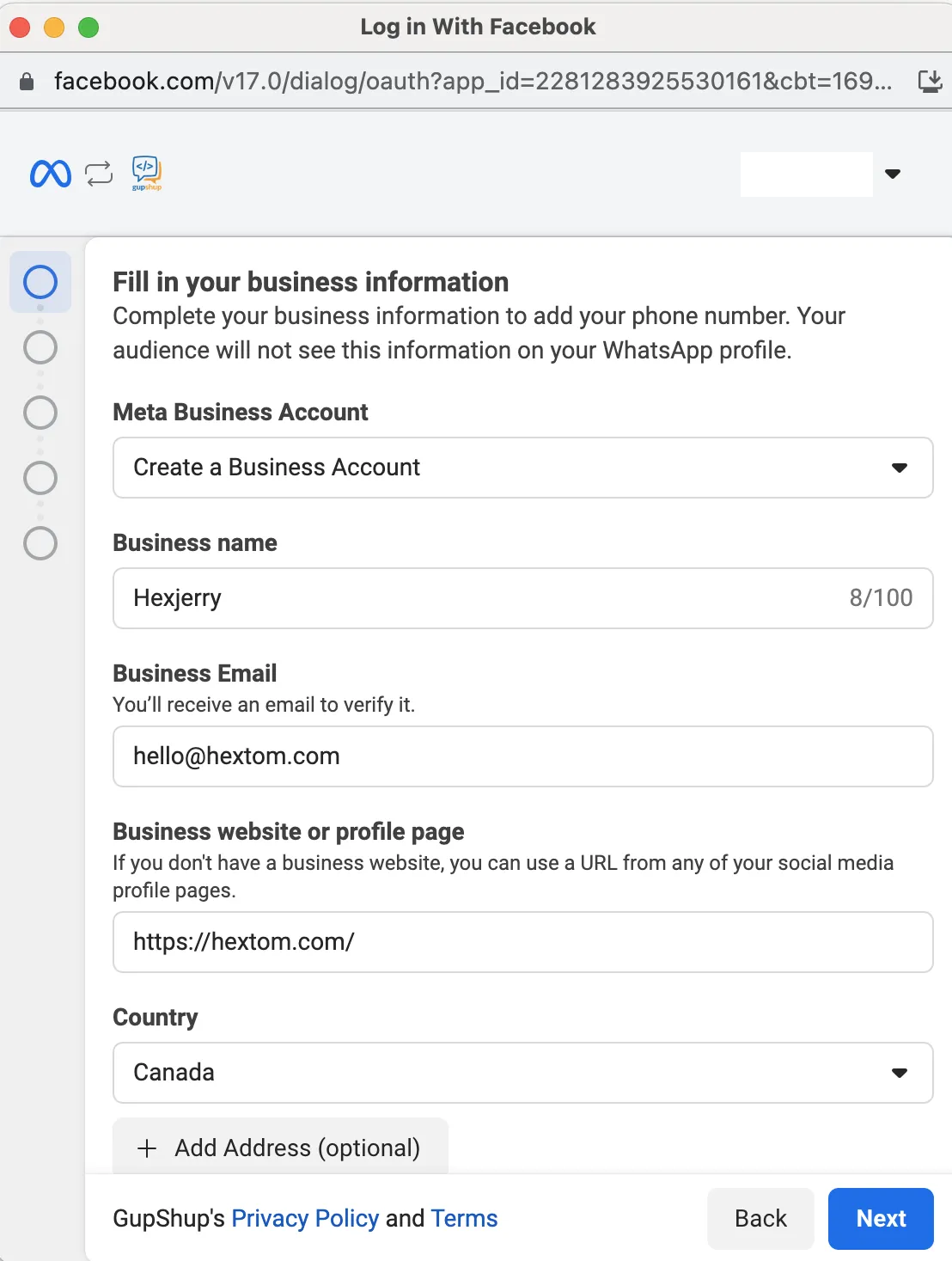Click the Business name field with Hexjerry
This screenshot has width=952, height=1261.
tap(523, 598)
